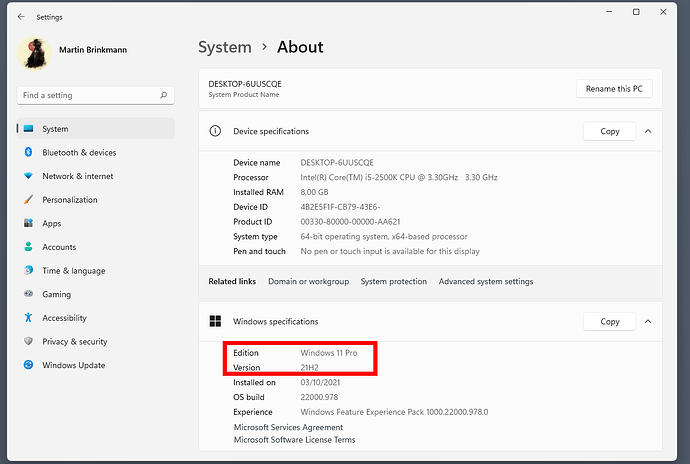The image size is (690, 464).
Task: Select the Gaming label
Action: pyautogui.click(x=56, y=295)
